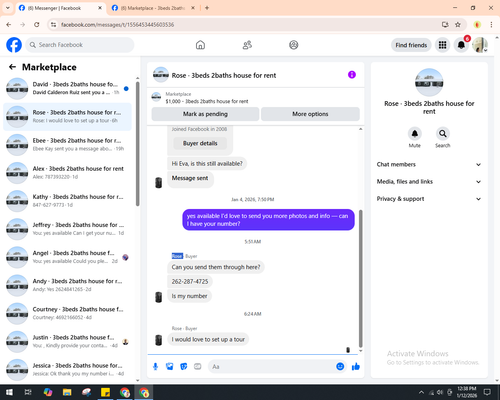
Task: Open the taskbar clock and date
Action: click(467, 392)
